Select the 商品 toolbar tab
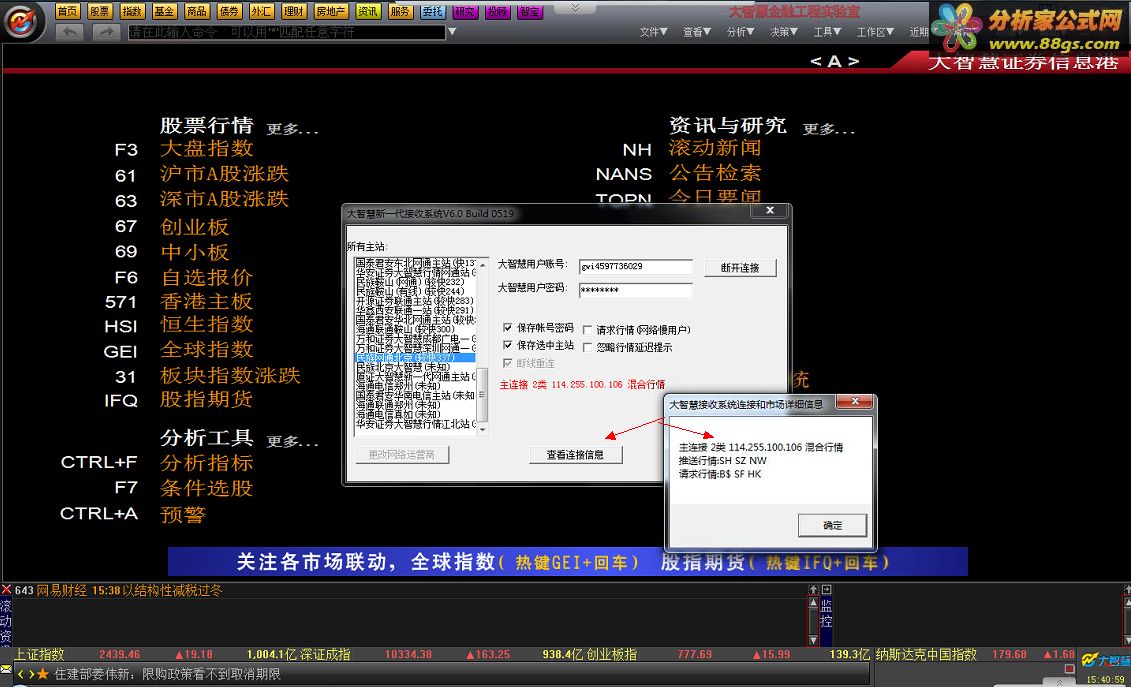This screenshot has height=687, width=1131. (x=196, y=12)
